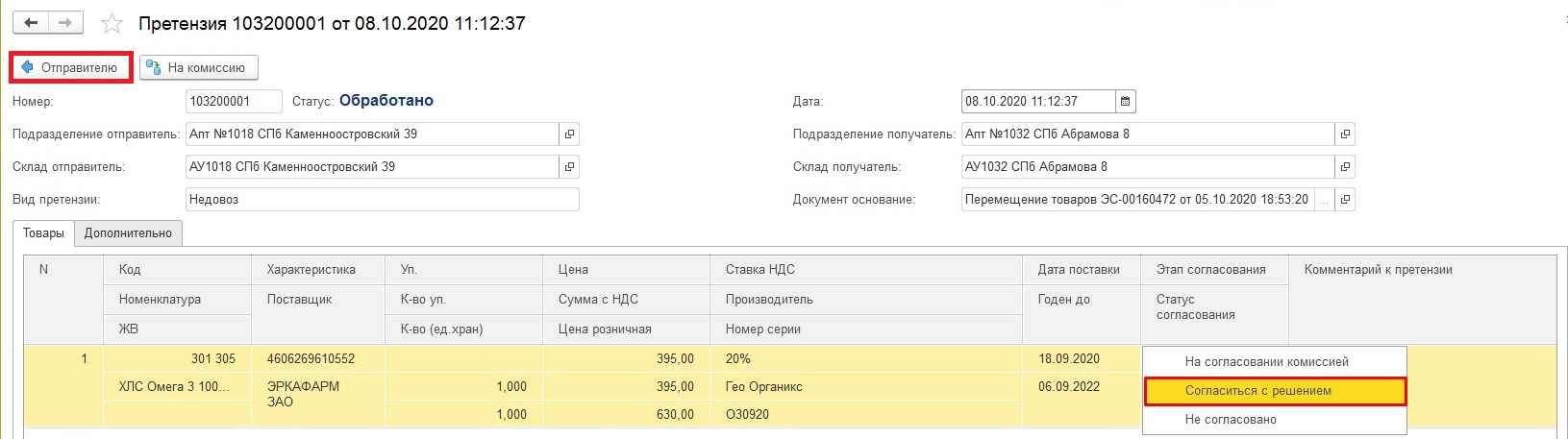The width and height of the screenshot is (1568, 439).
Task: Click the Комментарий к претензии column header
Action: point(1378,270)
